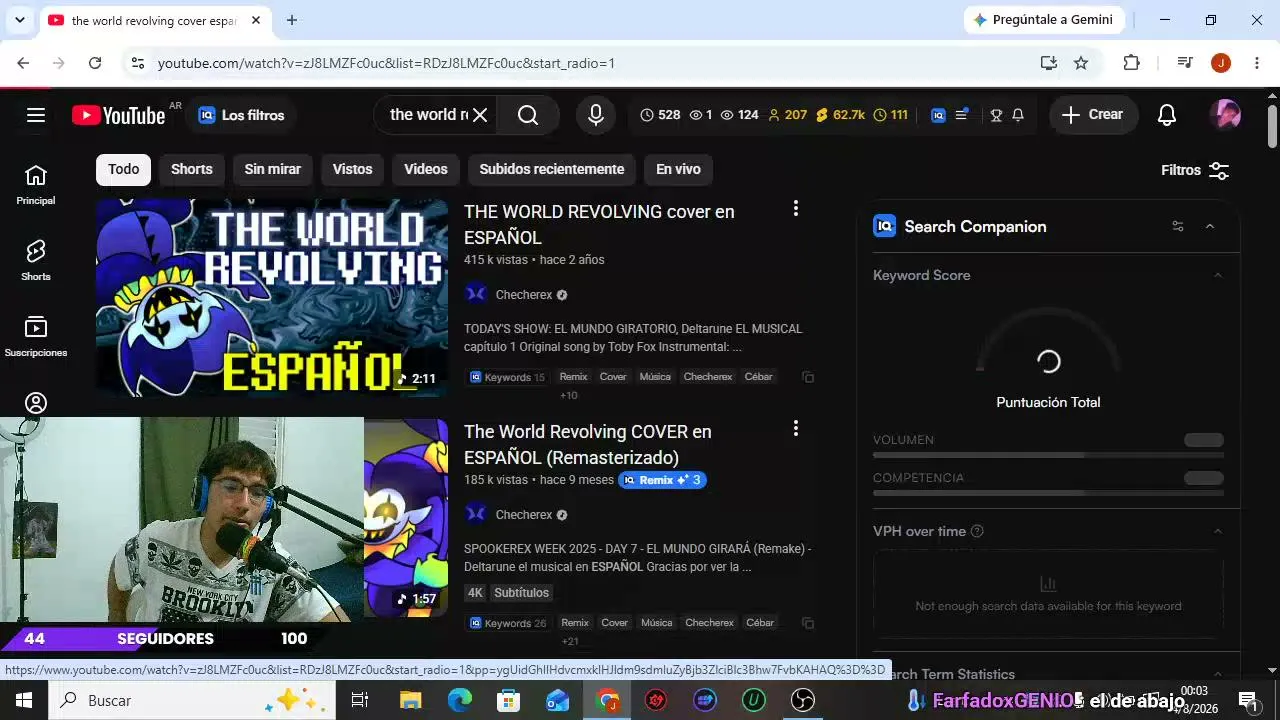This screenshot has width=1280, height=720.
Task: Go to the YouTube home logo
Action: click(119, 115)
